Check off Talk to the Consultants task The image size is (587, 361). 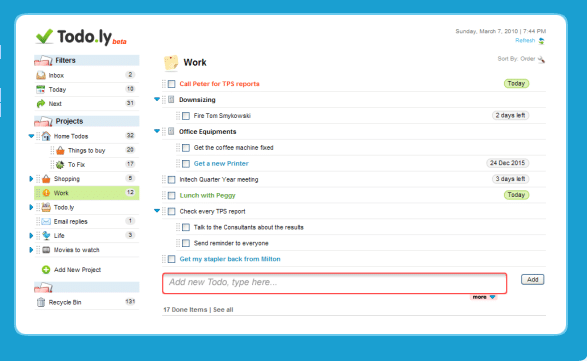[x=186, y=227]
